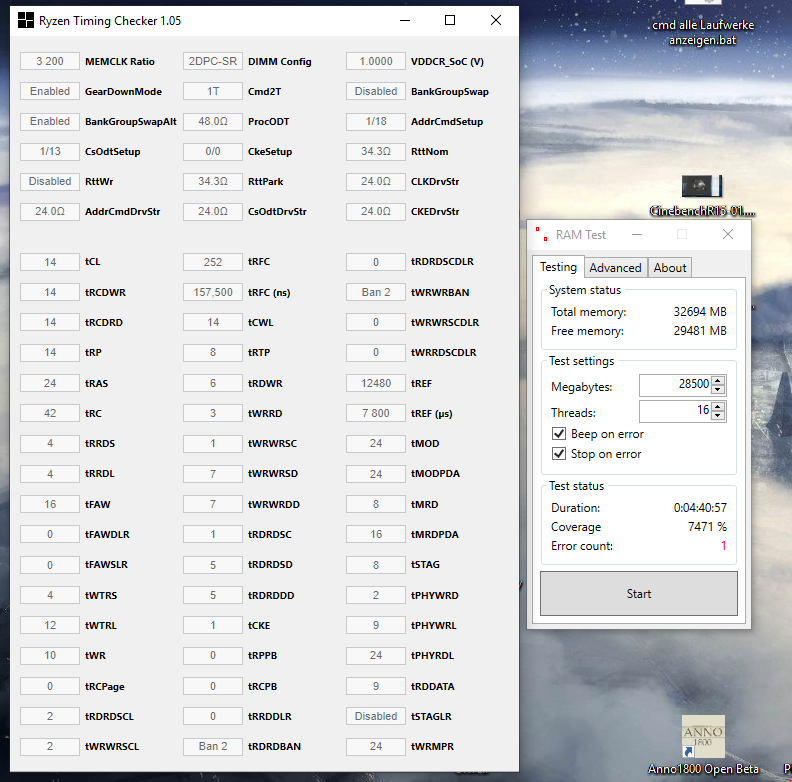Click the CLKDrvStr value 24.0Ω
Screen dimensions: 792x782
[376, 181]
